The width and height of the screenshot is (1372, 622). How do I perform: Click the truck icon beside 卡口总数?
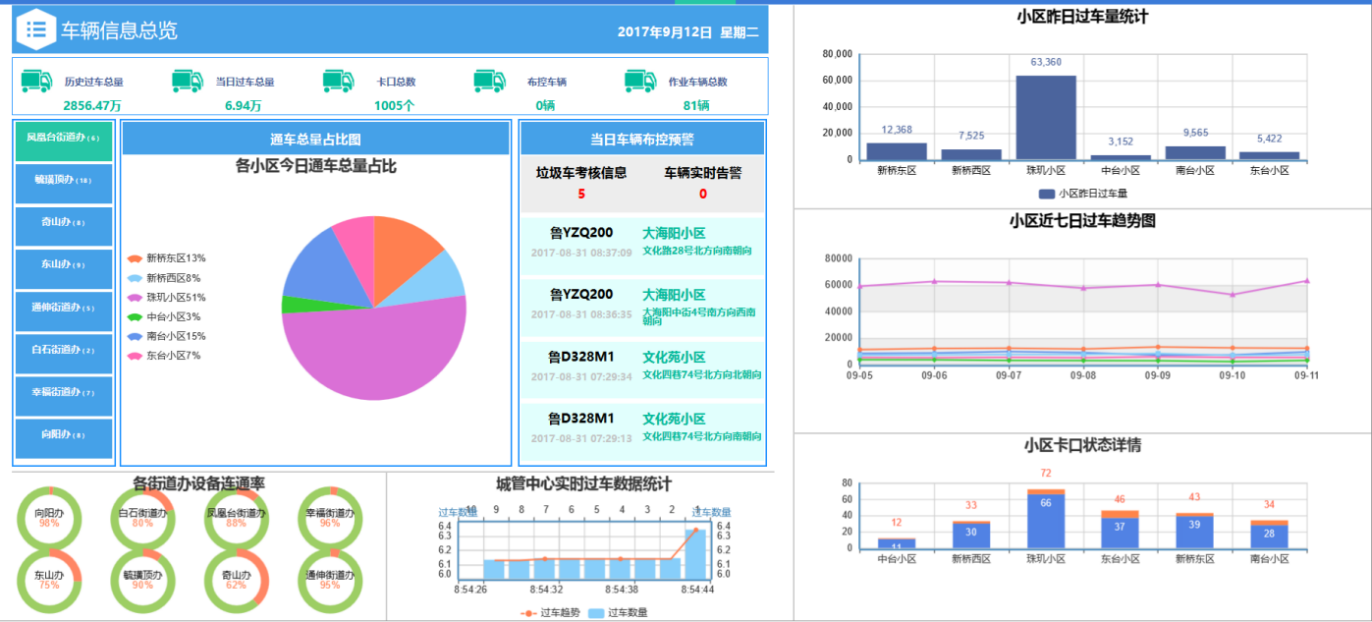(x=338, y=81)
